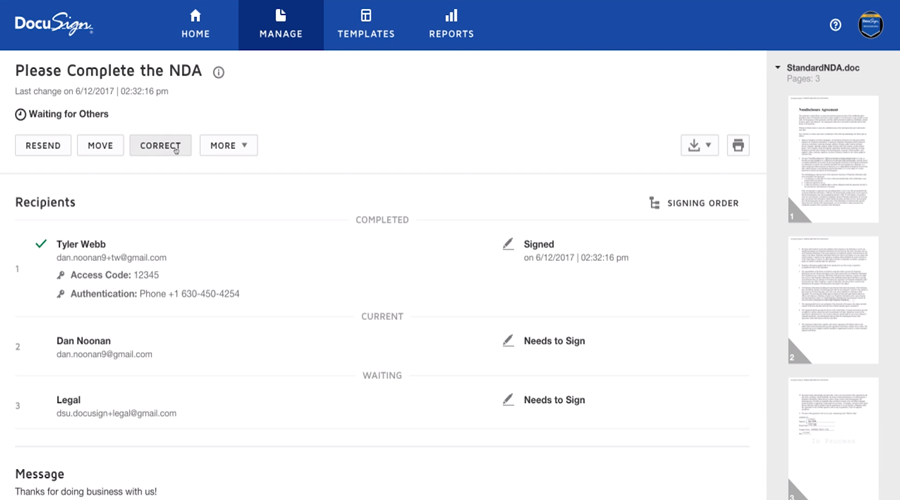
Task: Select the page 2 document thumbnail
Action: (x=832, y=300)
